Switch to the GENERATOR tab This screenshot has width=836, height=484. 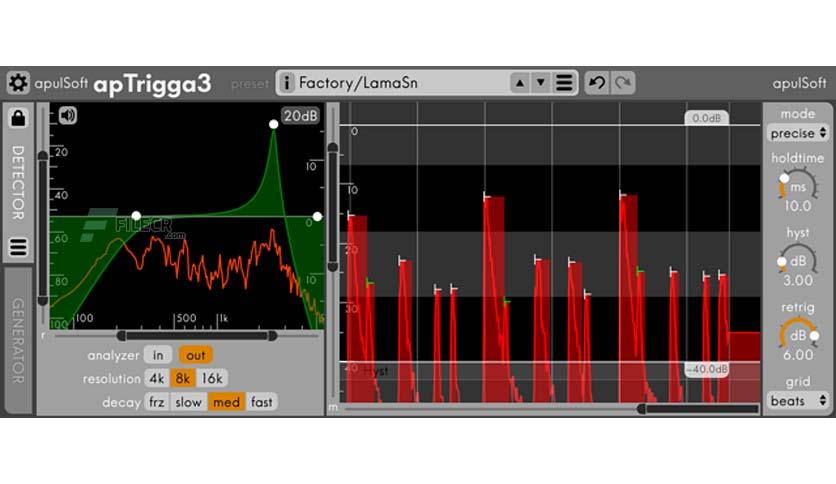pos(18,340)
